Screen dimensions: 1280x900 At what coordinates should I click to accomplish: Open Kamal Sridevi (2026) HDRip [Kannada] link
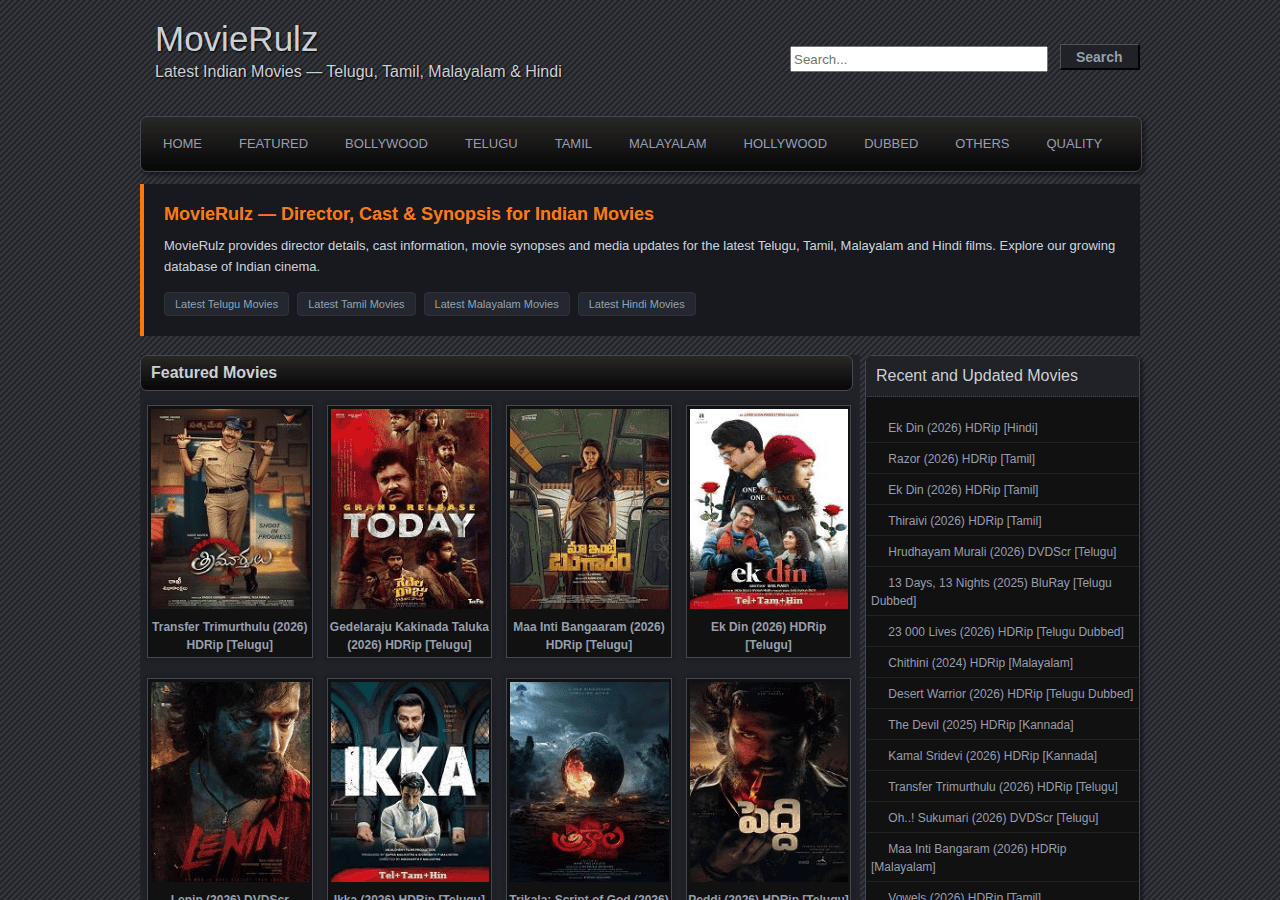(992, 756)
